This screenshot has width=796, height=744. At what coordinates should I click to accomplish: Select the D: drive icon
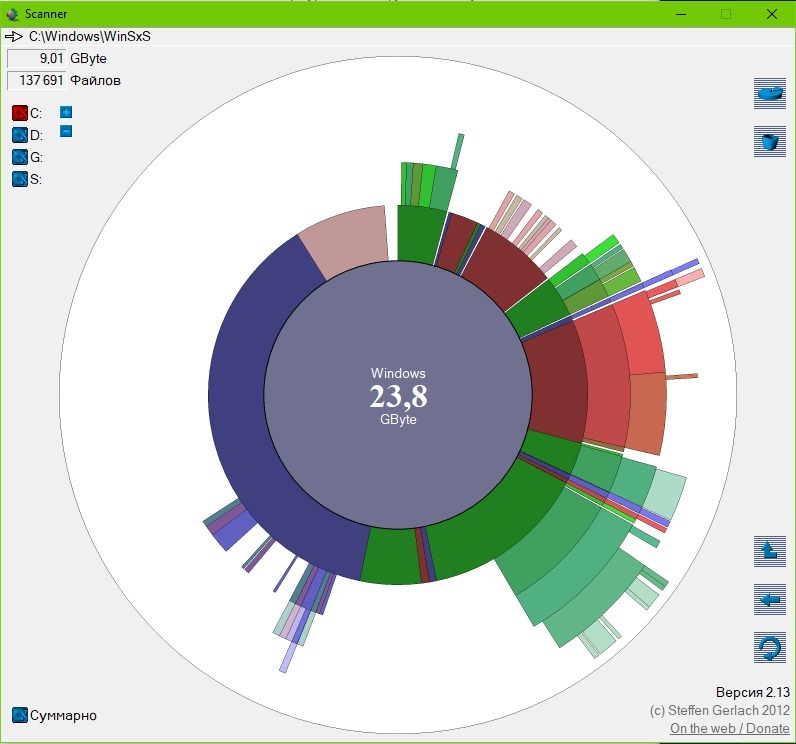[x=20, y=135]
